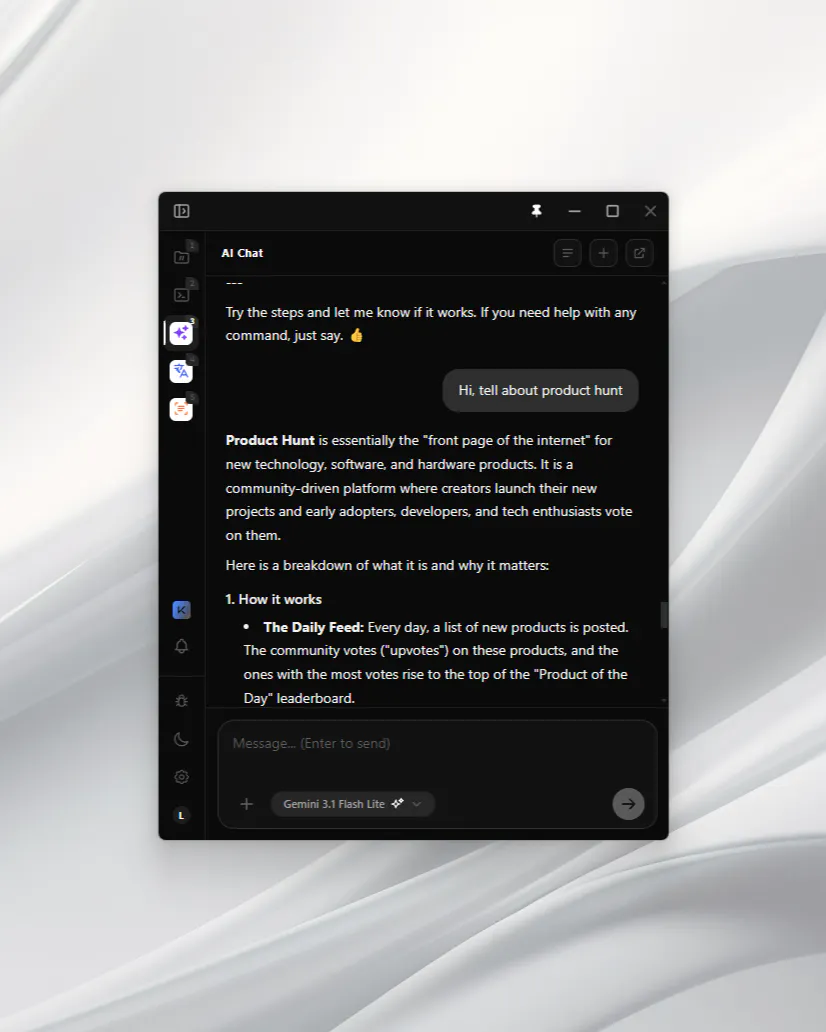Open settings gear icon

(182, 777)
